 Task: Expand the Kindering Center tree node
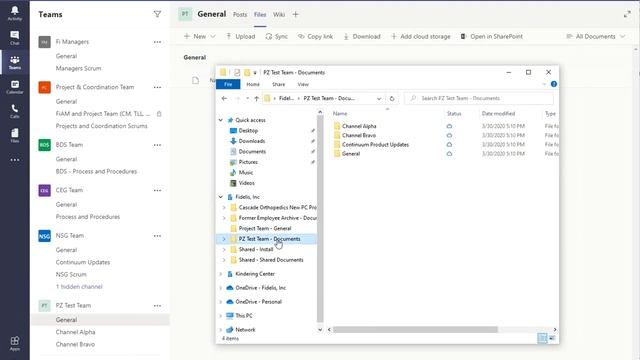pyautogui.click(x=221, y=274)
